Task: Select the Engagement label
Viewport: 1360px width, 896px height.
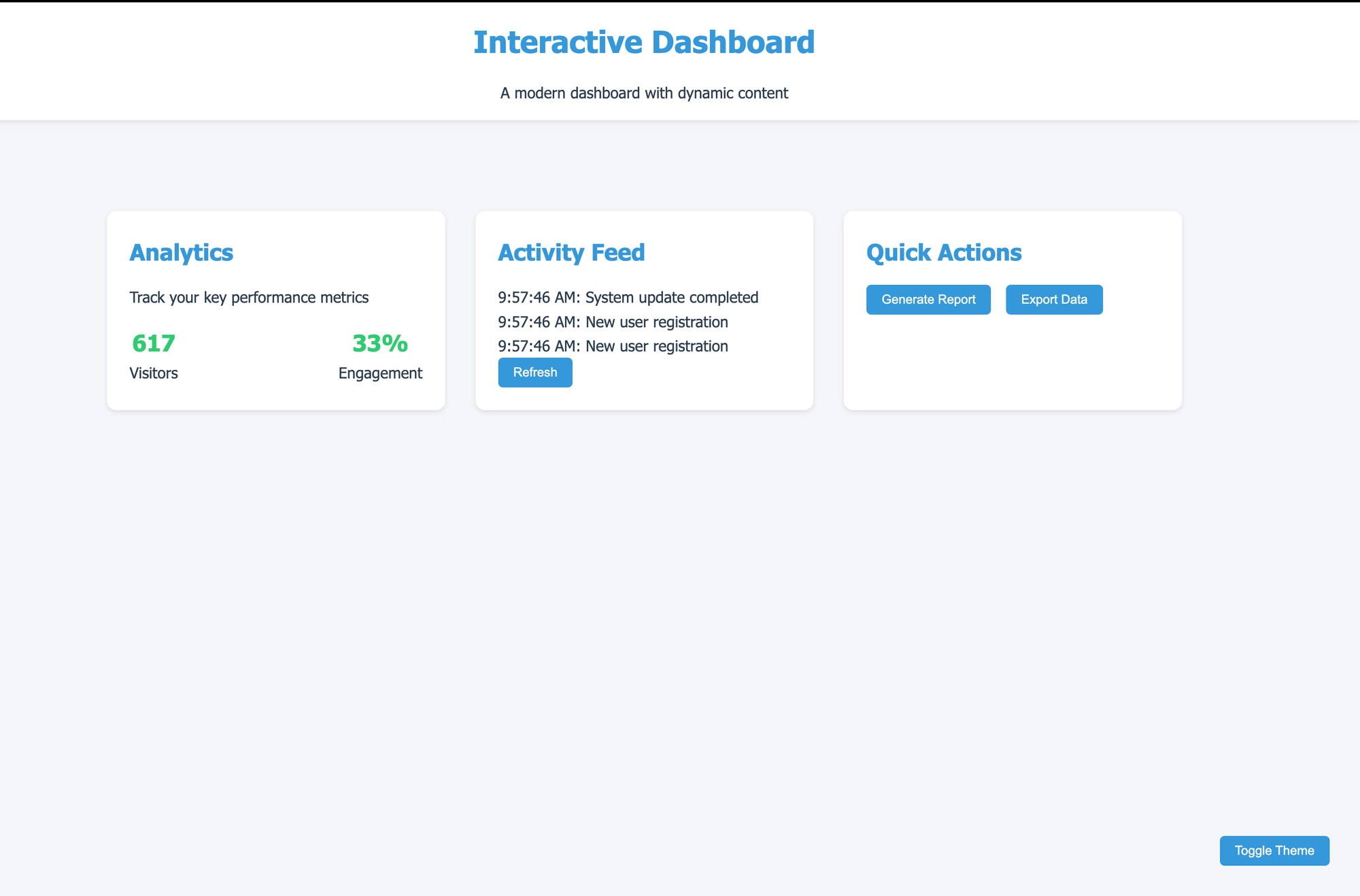Action: 379,373
